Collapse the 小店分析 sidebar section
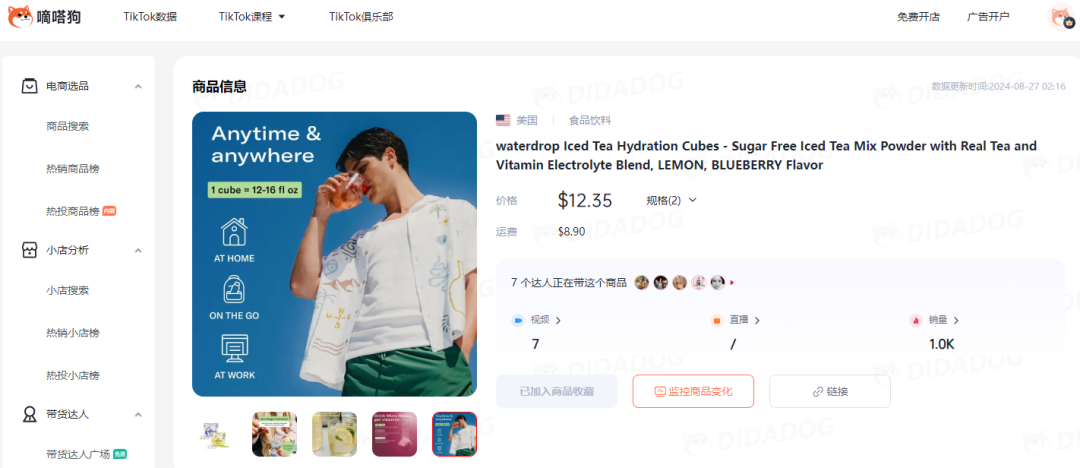The image size is (1080, 468). (138, 250)
